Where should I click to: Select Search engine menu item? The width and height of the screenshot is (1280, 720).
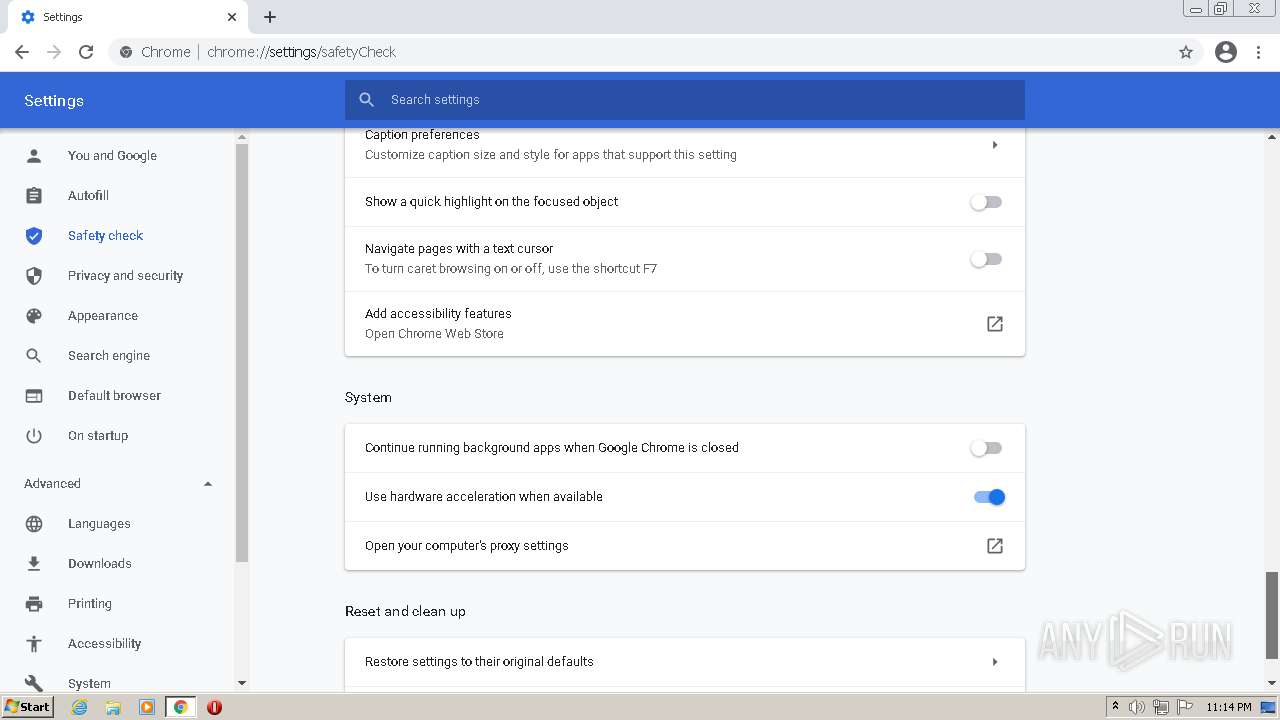click(x=109, y=356)
